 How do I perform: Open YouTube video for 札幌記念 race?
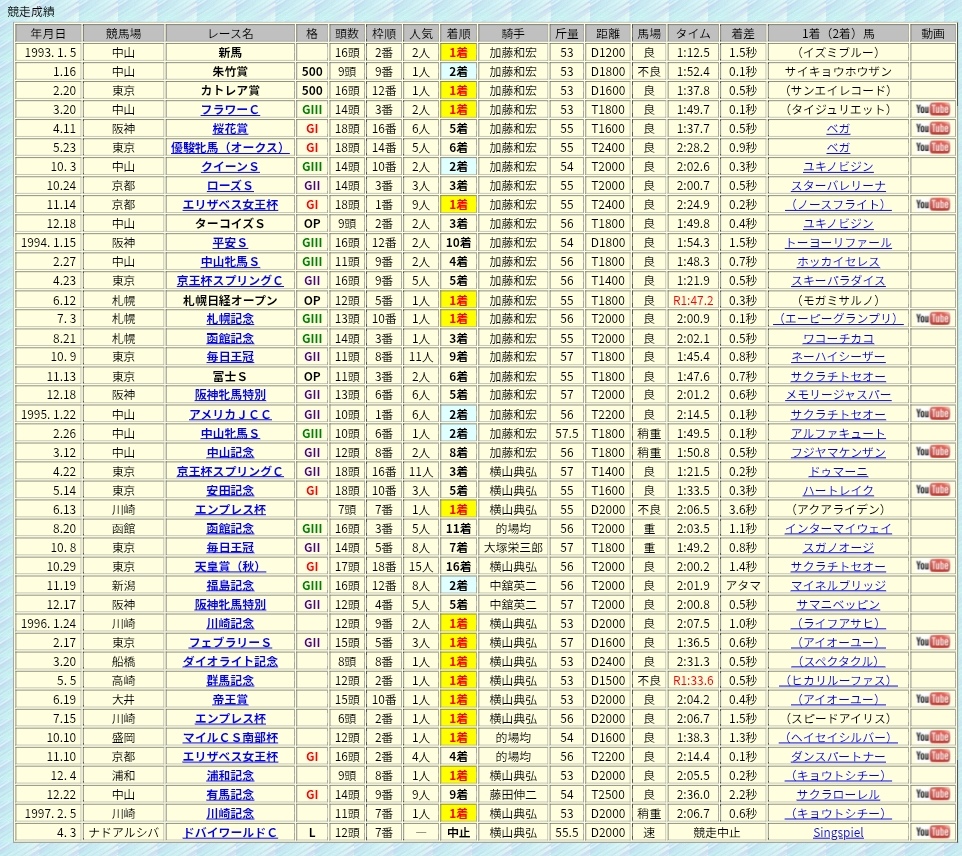click(x=932, y=318)
